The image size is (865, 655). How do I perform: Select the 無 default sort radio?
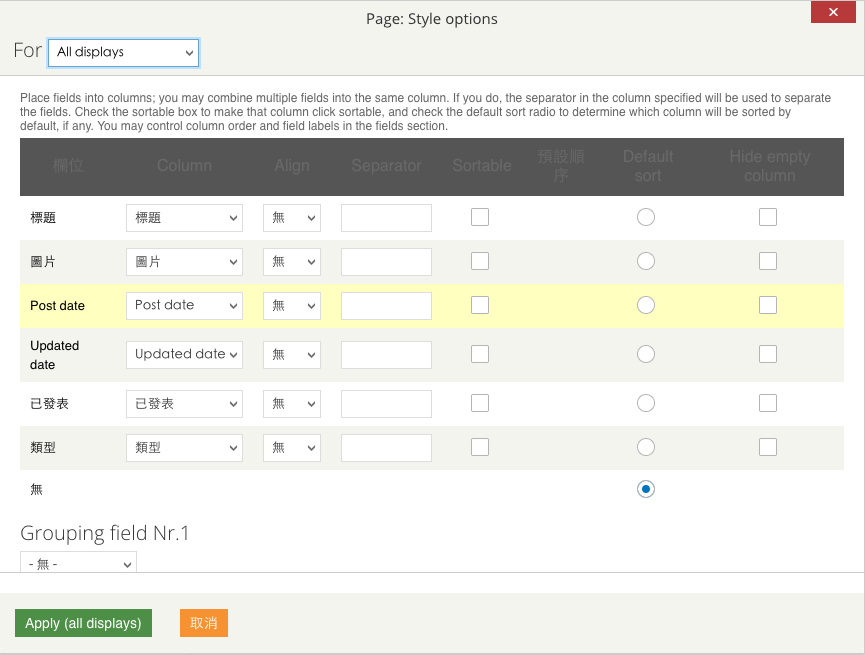646,489
